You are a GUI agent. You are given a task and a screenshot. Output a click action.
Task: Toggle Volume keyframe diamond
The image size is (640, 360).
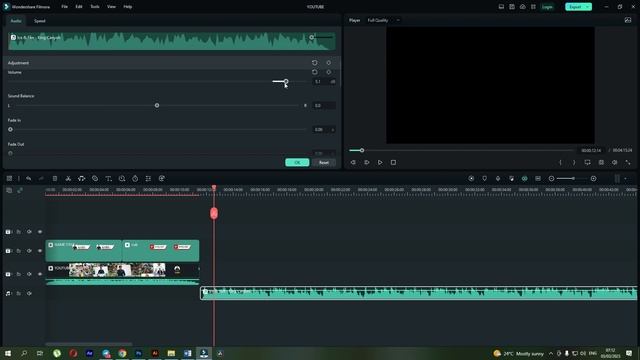point(329,72)
